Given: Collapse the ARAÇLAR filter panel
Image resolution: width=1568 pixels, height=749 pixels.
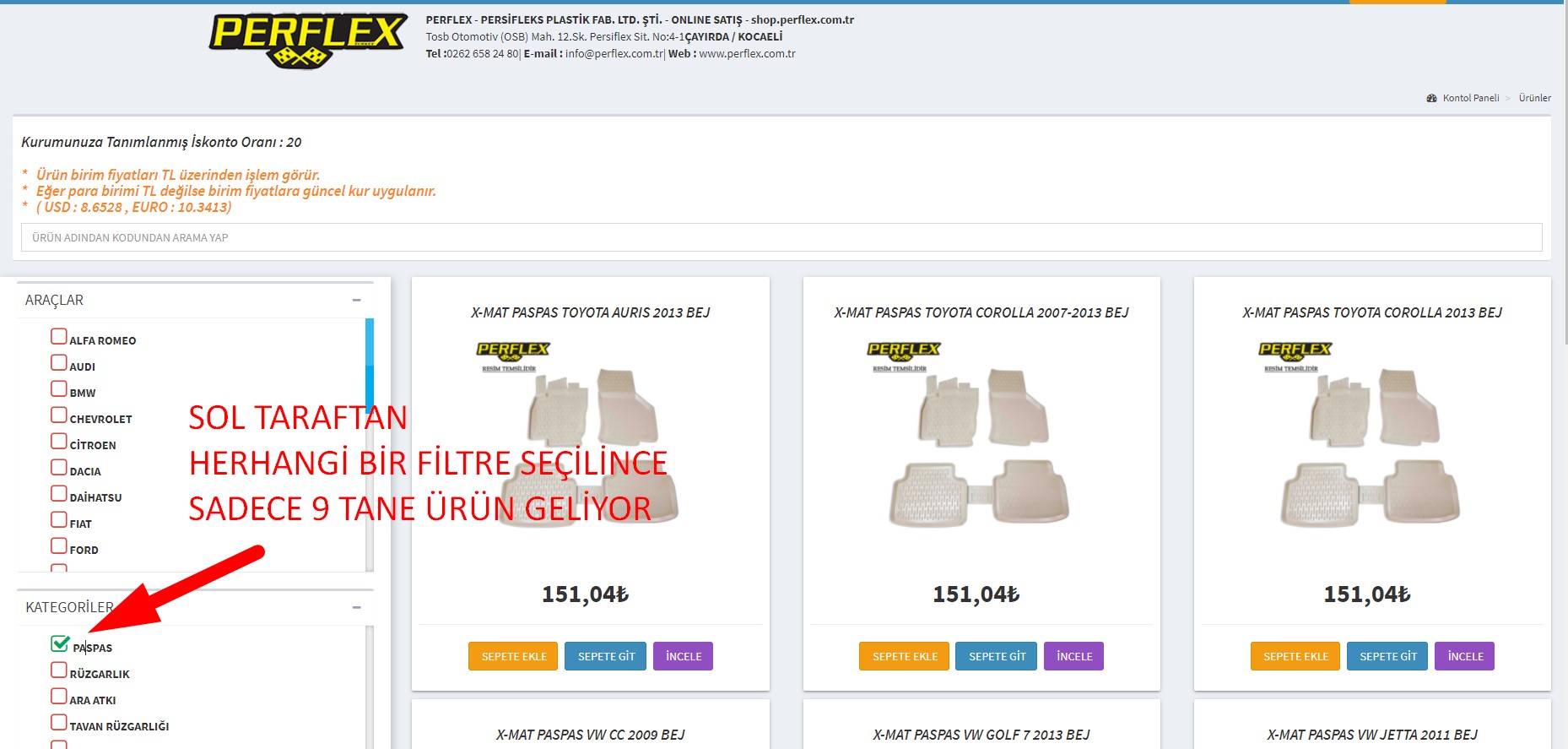Looking at the screenshot, I should point(356,301).
